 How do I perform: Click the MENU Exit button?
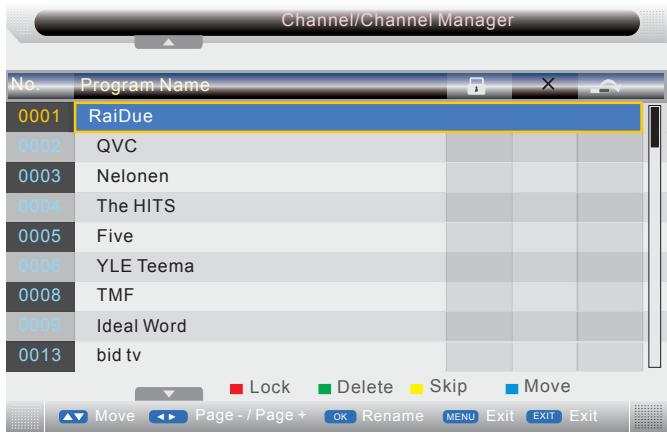(460, 416)
